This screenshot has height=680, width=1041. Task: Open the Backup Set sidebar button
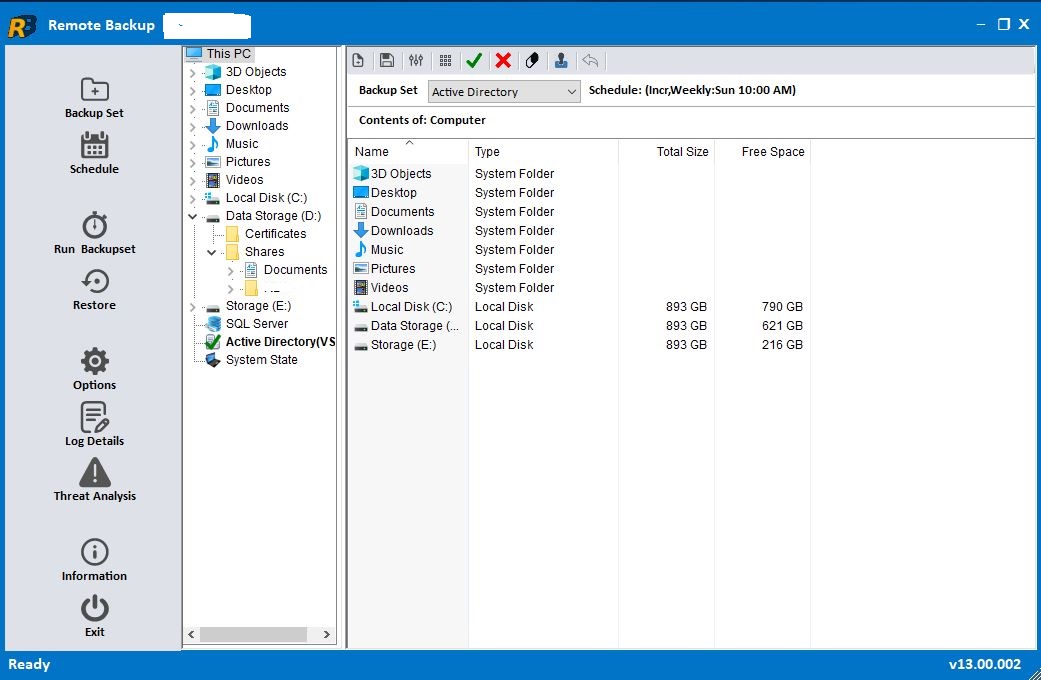94,98
